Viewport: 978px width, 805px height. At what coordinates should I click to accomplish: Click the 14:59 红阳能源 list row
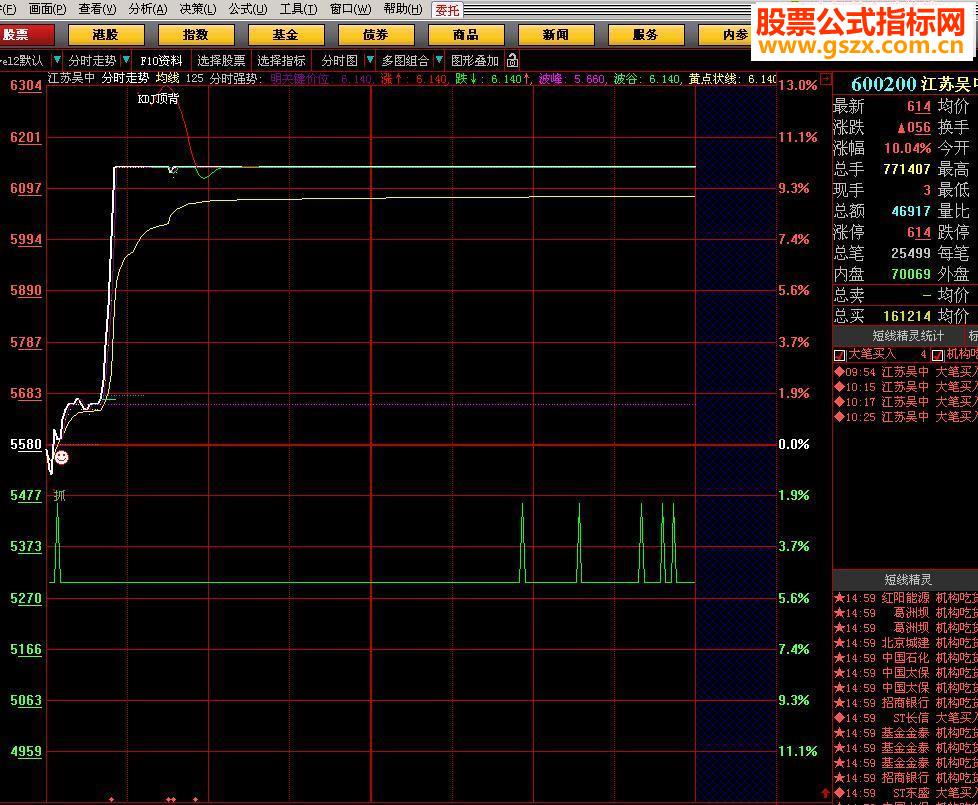906,598
